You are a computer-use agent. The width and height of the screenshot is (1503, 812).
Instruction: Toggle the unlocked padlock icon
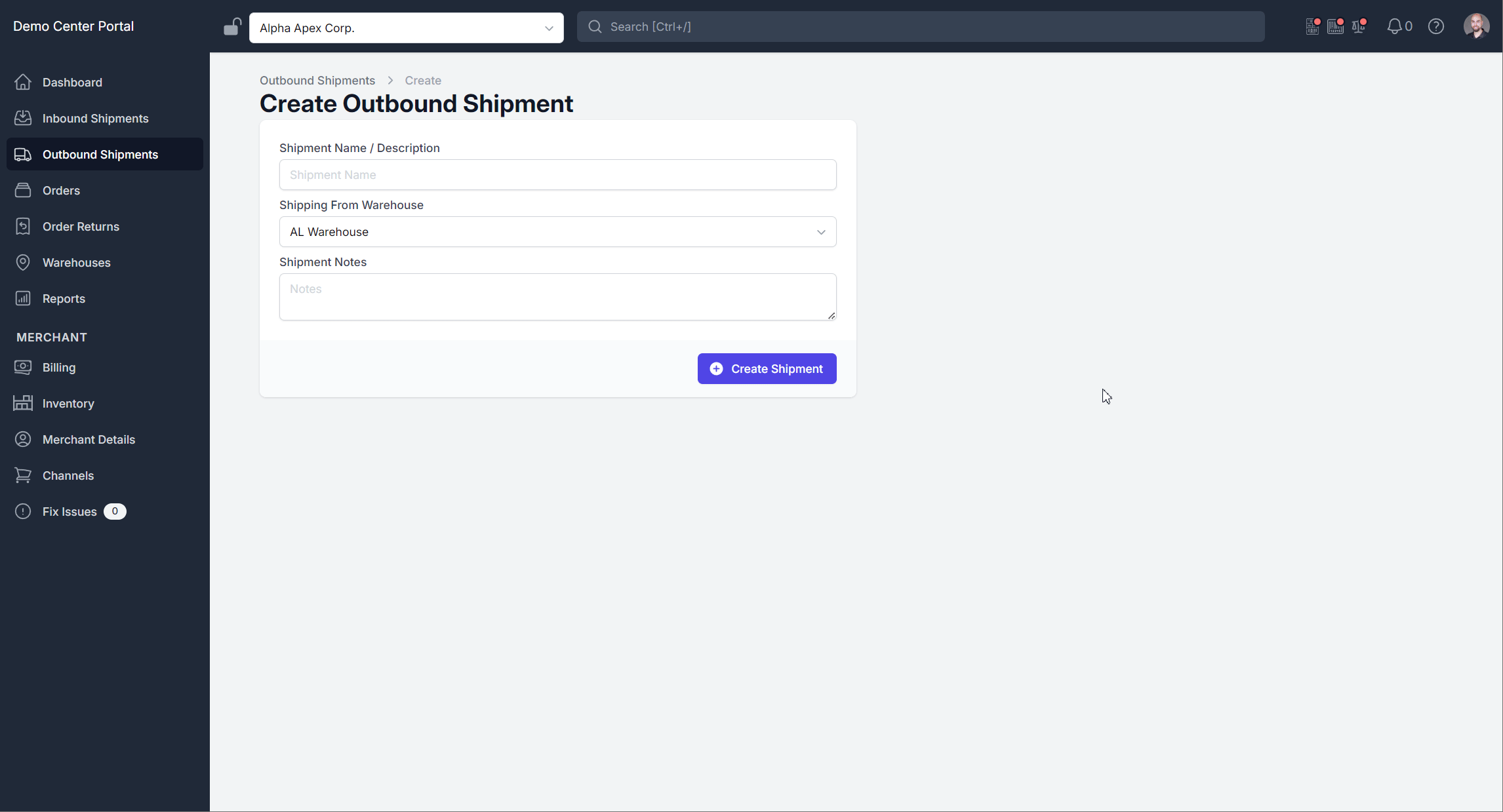(x=232, y=27)
